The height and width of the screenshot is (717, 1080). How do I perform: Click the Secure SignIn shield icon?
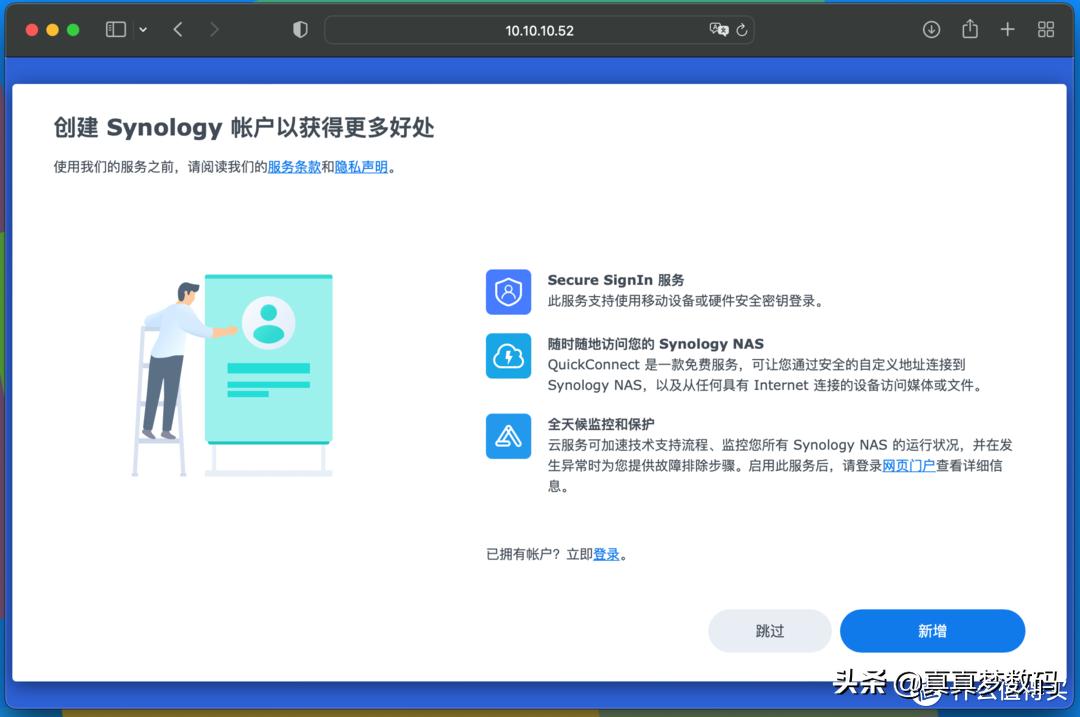point(508,292)
